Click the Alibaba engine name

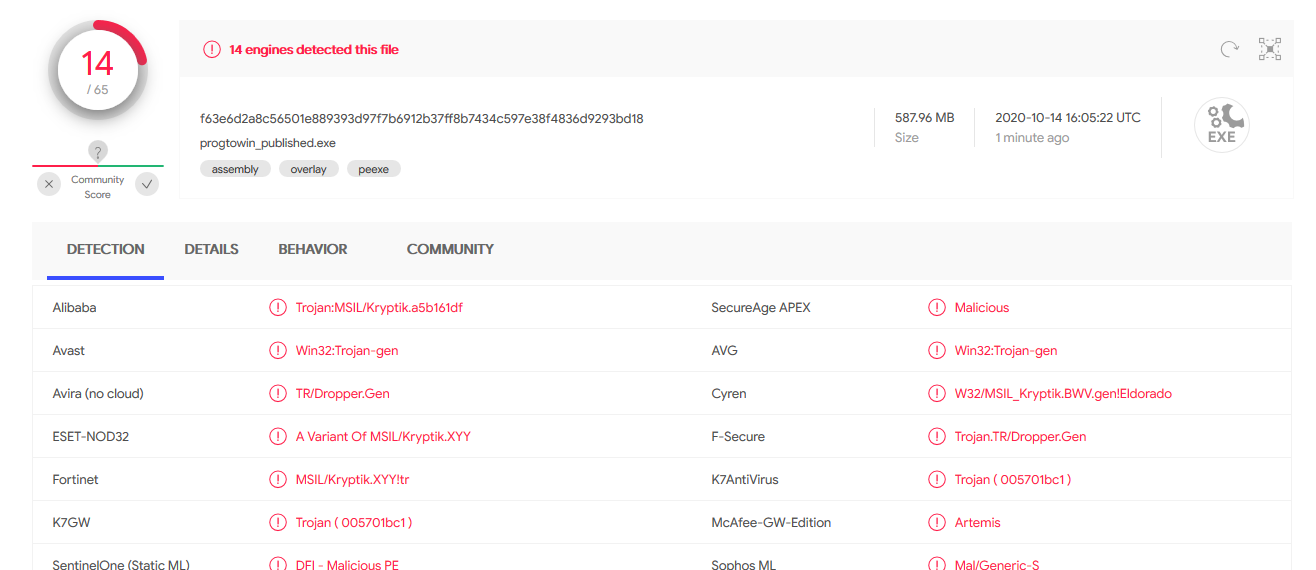coord(75,307)
